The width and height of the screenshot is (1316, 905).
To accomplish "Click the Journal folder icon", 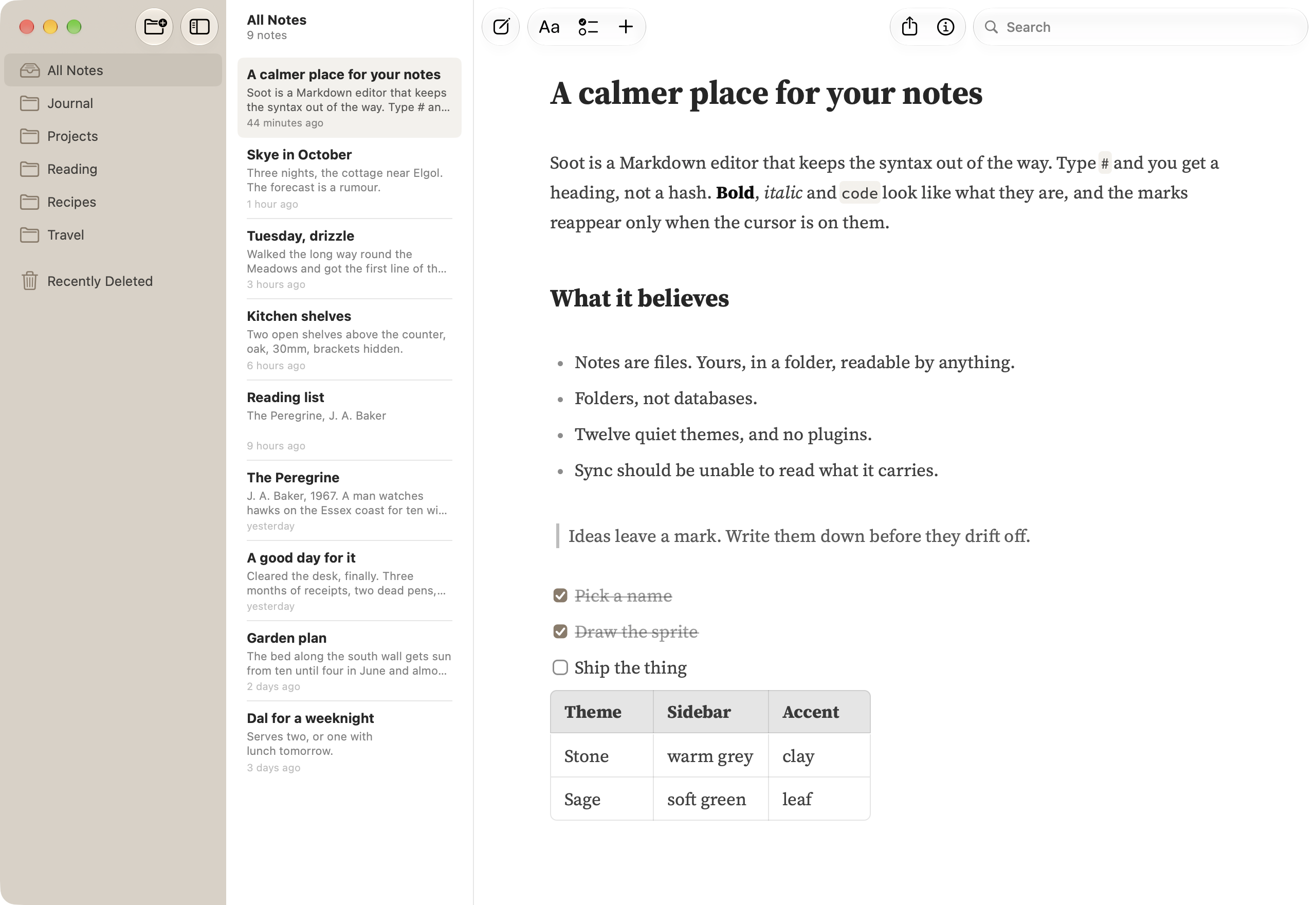I will pos(29,103).
